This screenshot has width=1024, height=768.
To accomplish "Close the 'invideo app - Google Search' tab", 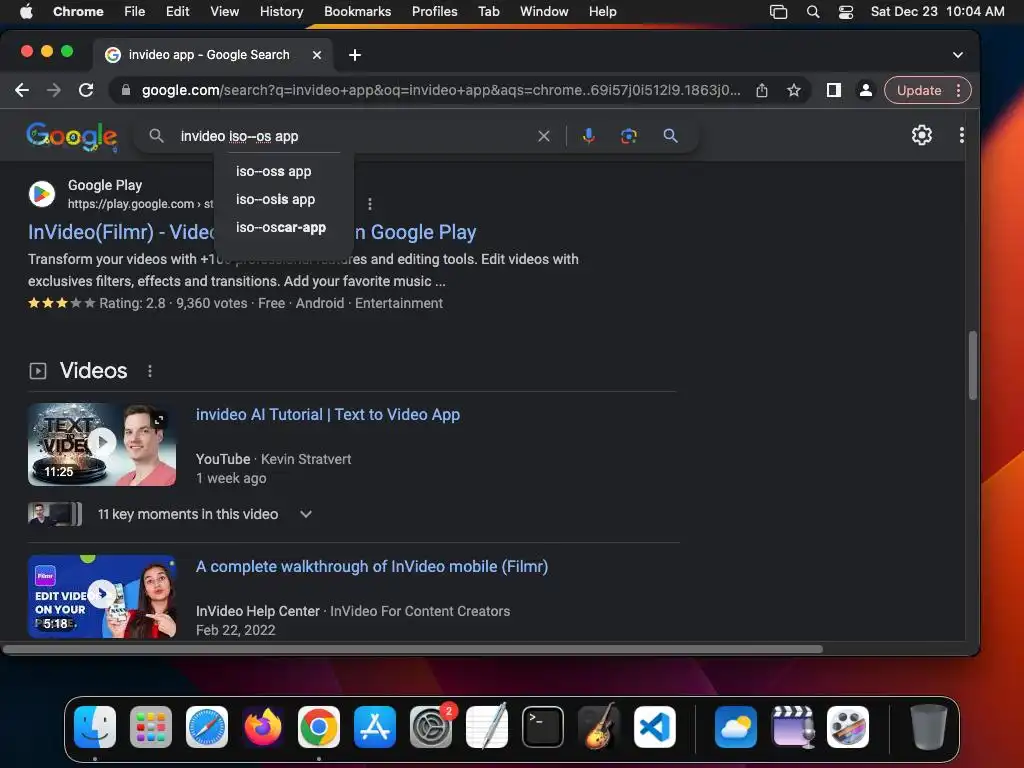I will tap(317, 55).
